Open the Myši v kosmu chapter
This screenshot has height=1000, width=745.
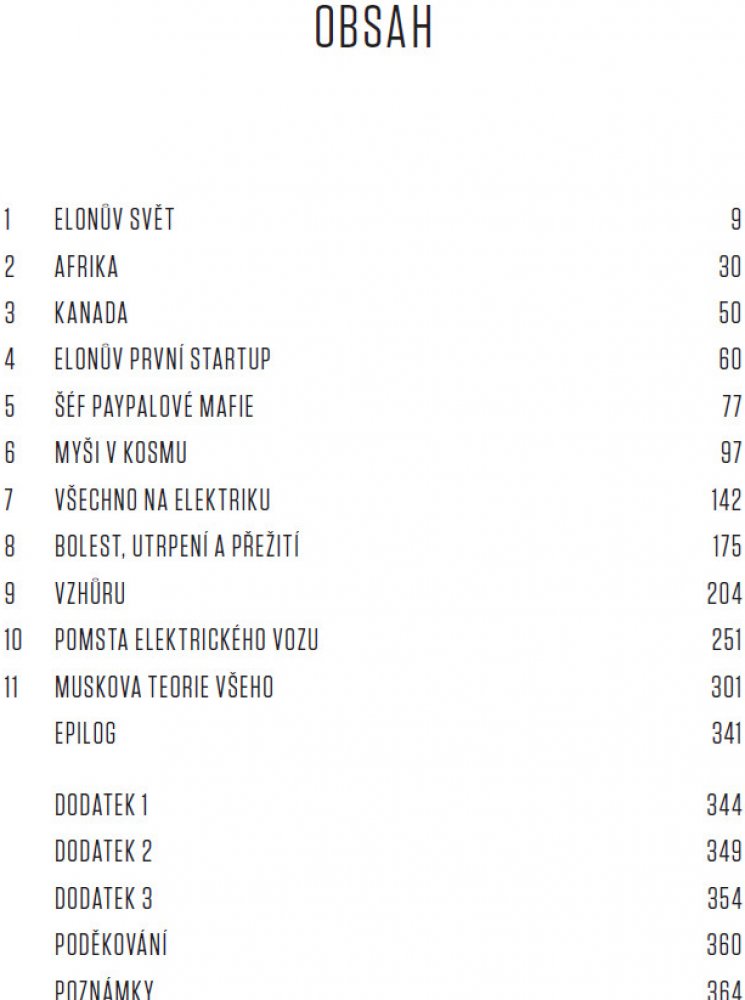point(120,453)
